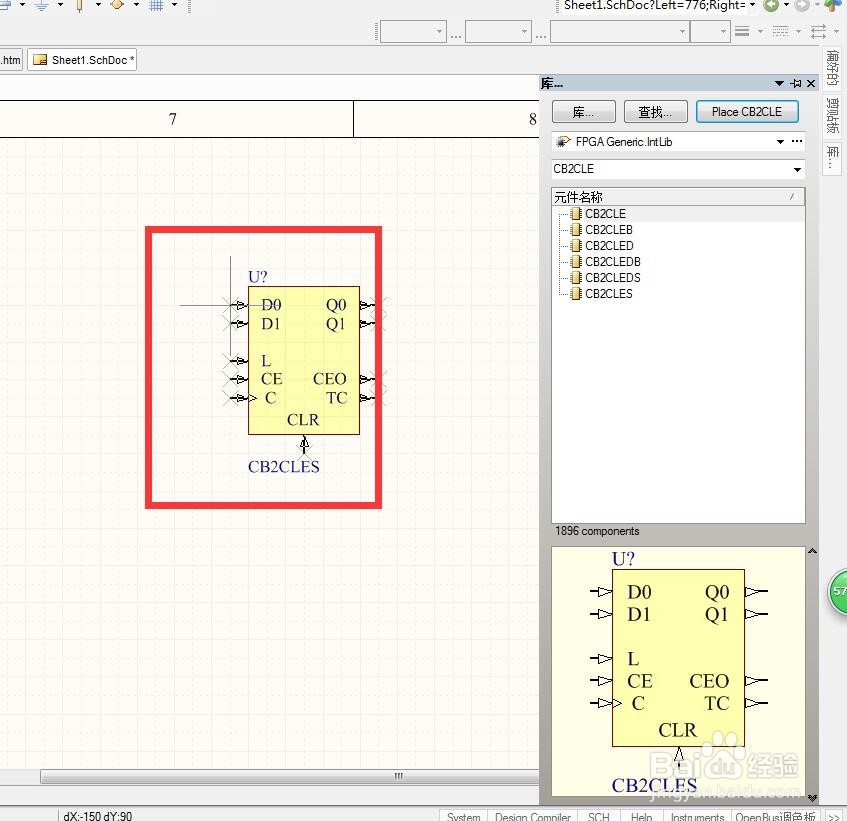Select CB2CLEDS in component list

[x=613, y=278]
